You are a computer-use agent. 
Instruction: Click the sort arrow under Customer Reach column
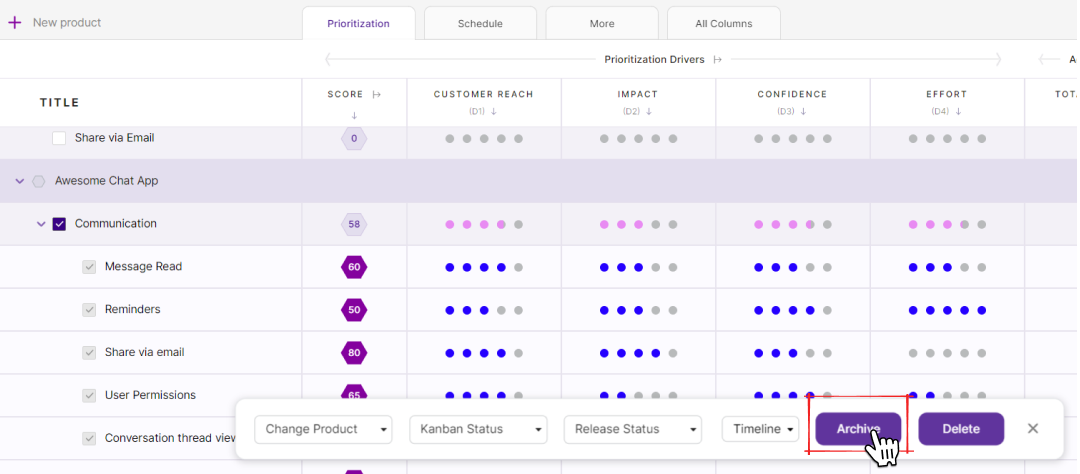493,111
